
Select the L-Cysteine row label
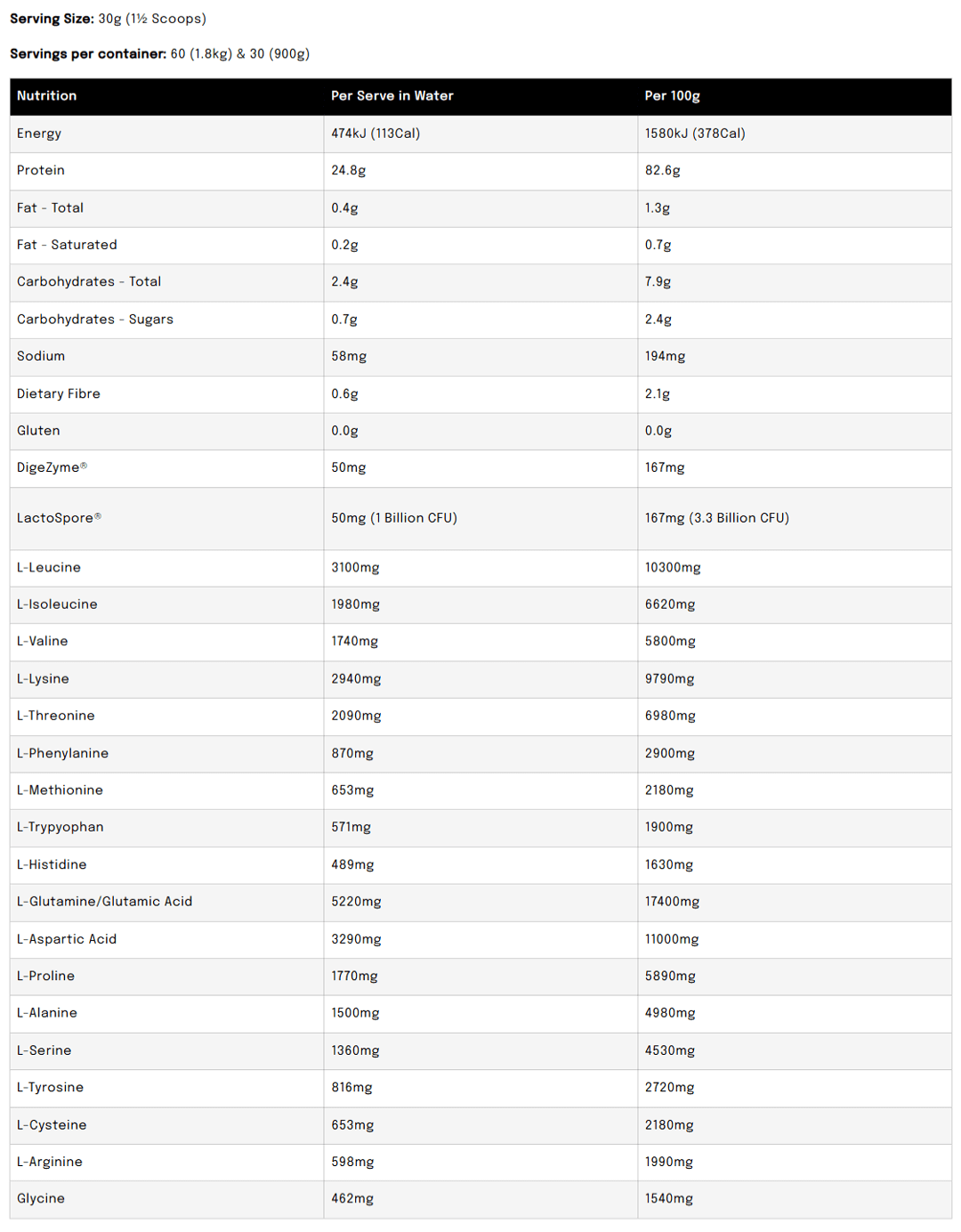tap(52, 1125)
